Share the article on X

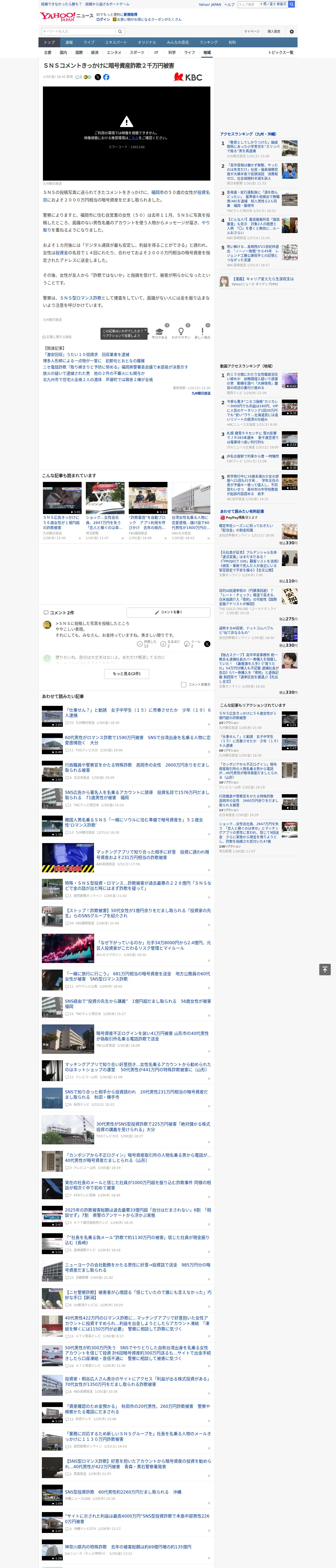98,77
